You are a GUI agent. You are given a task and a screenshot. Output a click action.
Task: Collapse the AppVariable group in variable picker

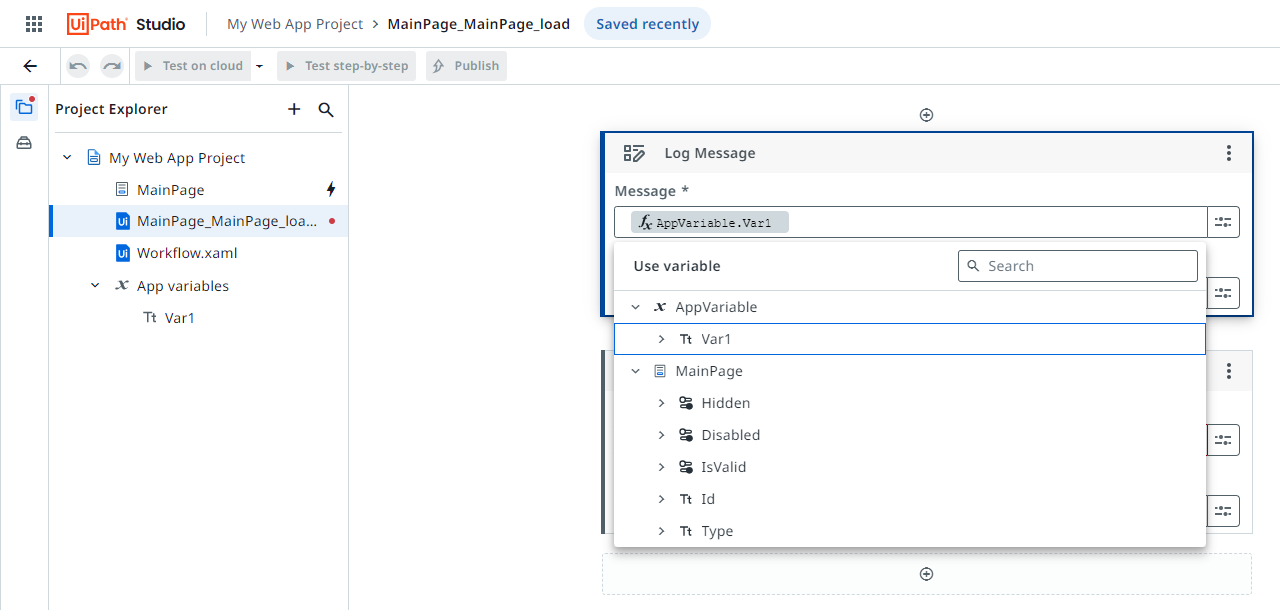click(x=635, y=307)
